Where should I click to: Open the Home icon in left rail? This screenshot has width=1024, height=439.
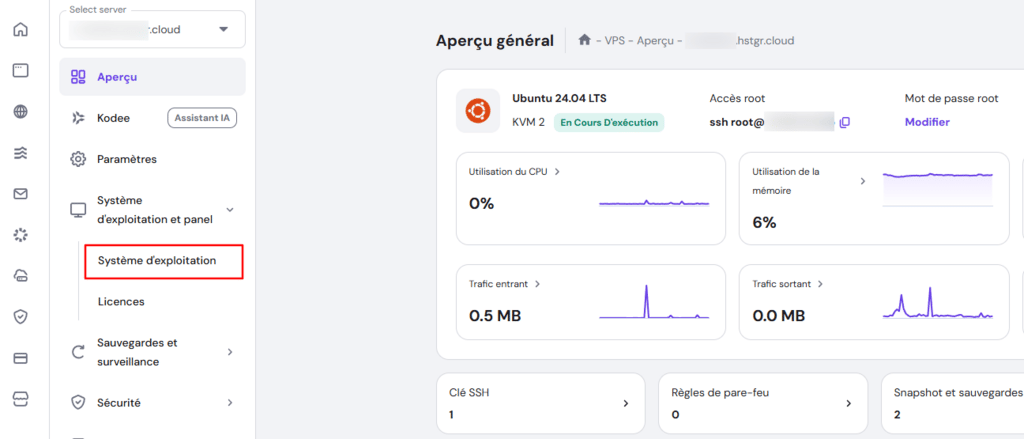21,30
